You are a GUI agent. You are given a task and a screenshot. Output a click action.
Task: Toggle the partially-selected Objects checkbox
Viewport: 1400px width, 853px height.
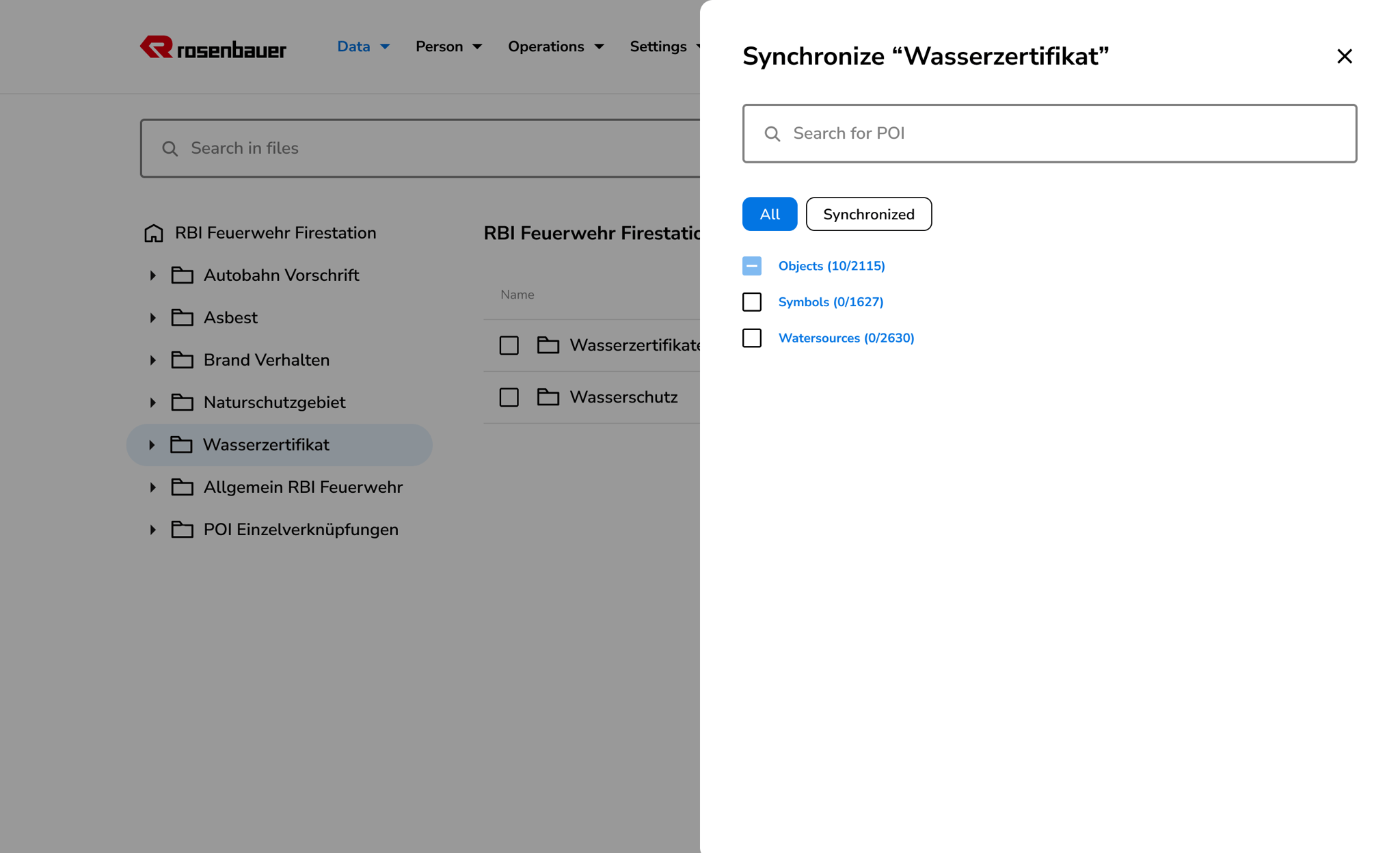(x=752, y=265)
